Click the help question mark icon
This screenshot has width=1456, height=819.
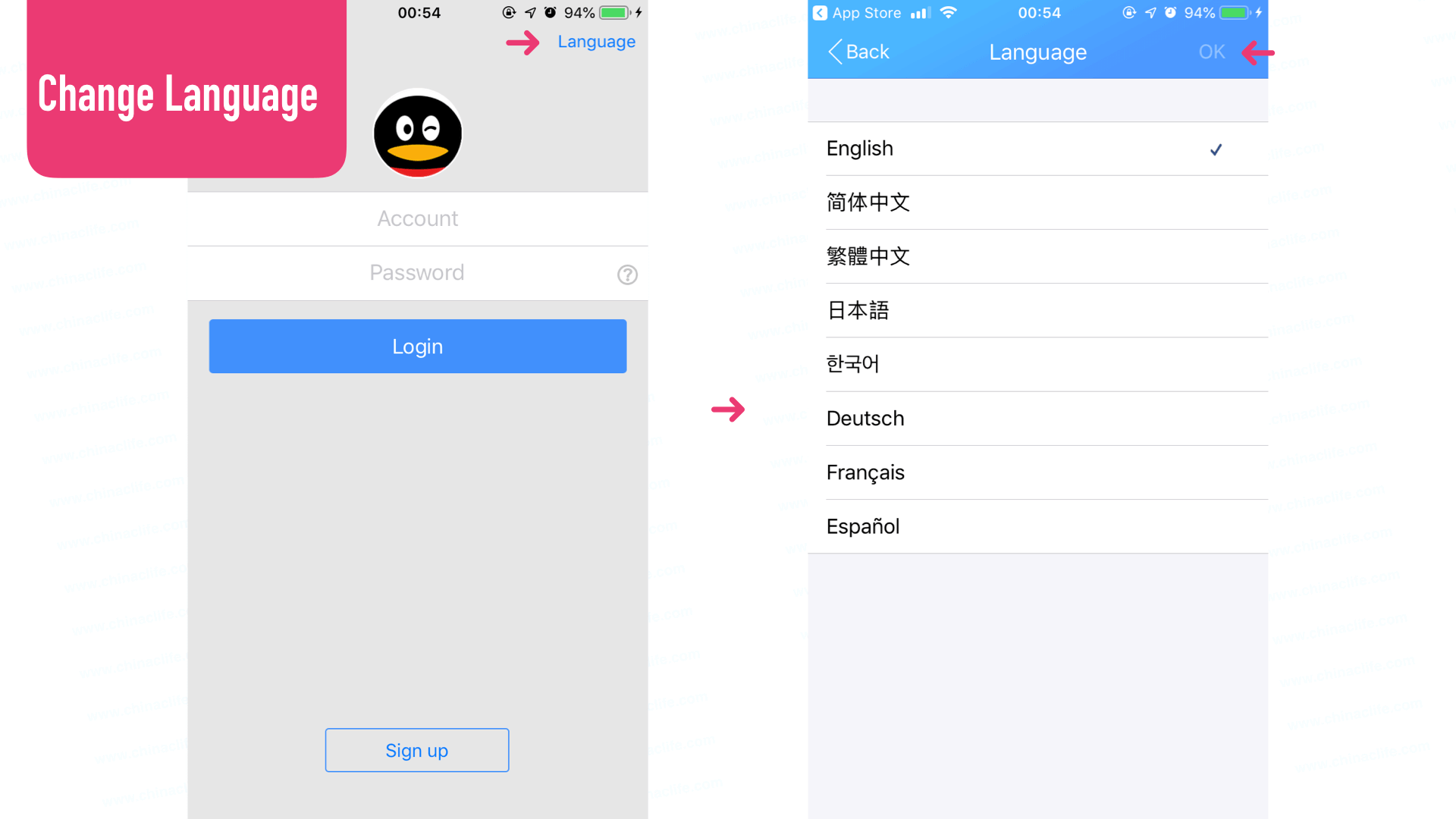pos(628,274)
